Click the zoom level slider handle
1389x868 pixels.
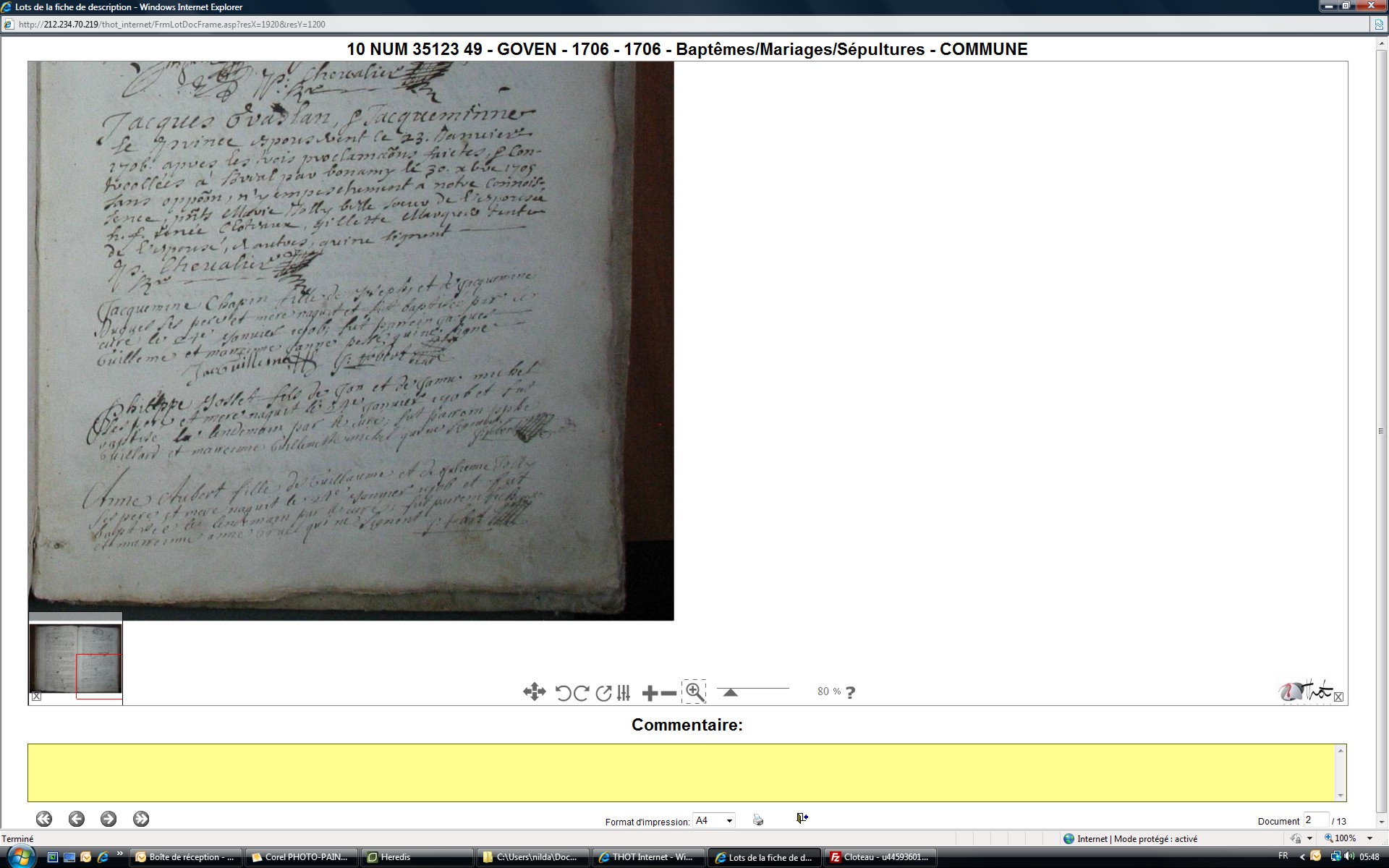point(731,692)
